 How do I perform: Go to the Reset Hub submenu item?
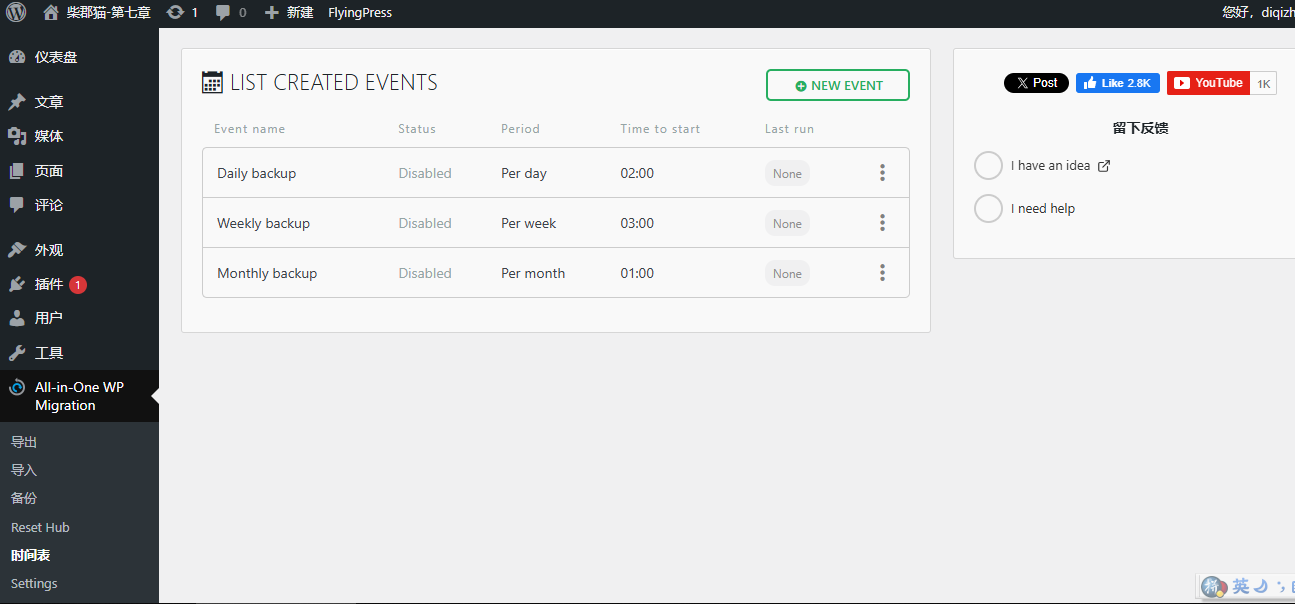click(40, 527)
